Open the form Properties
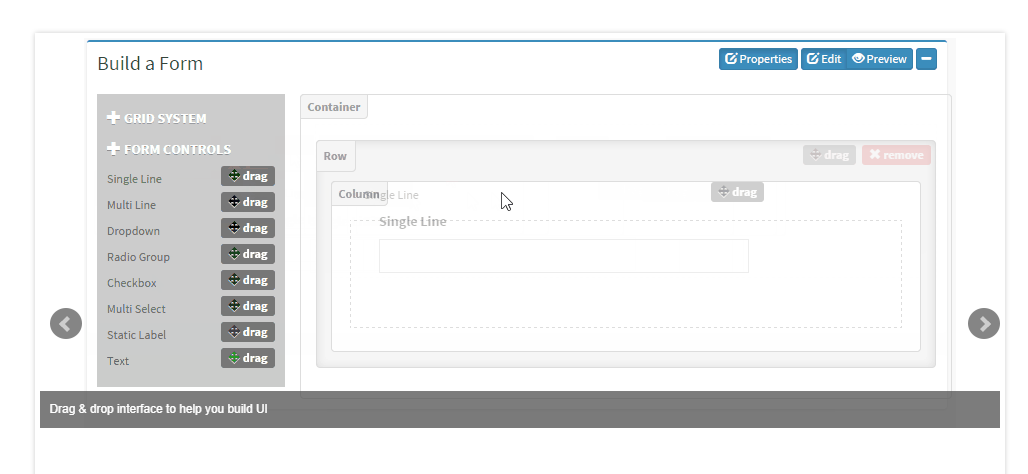Screen dimensions: 1028x474 click(x=758, y=59)
